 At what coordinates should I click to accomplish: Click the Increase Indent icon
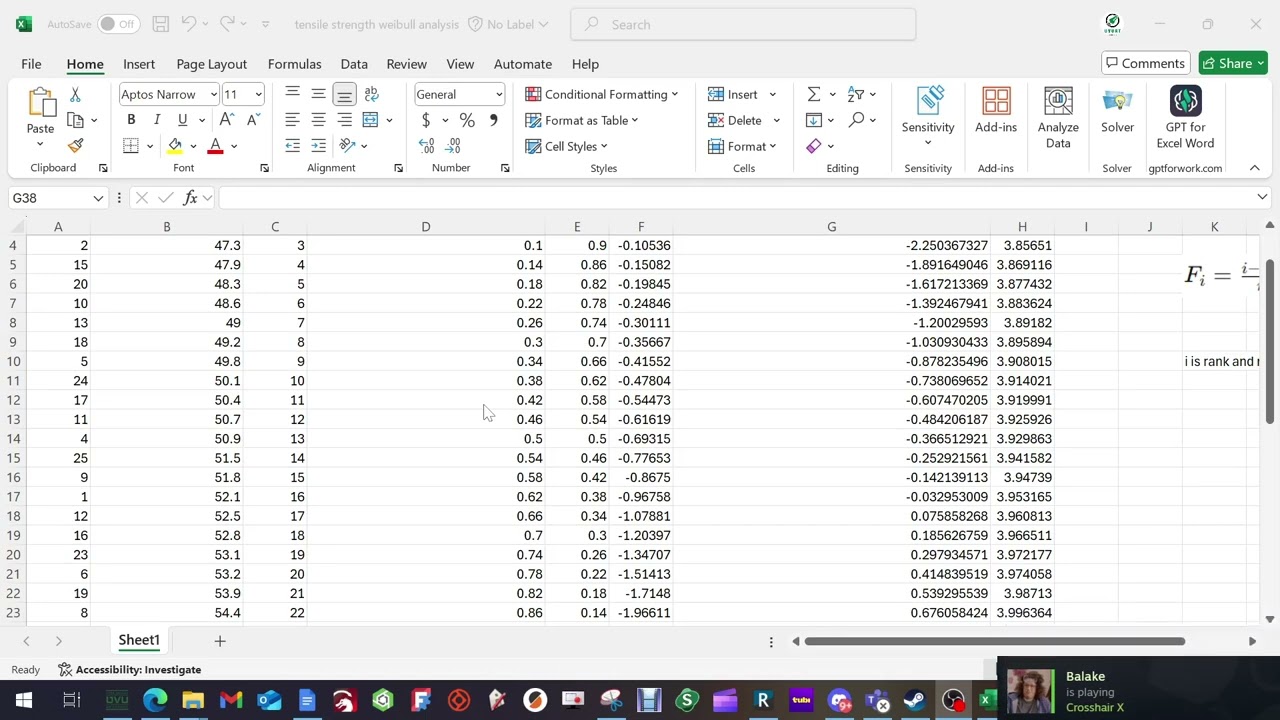pyautogui.click(x=318, y=146)
